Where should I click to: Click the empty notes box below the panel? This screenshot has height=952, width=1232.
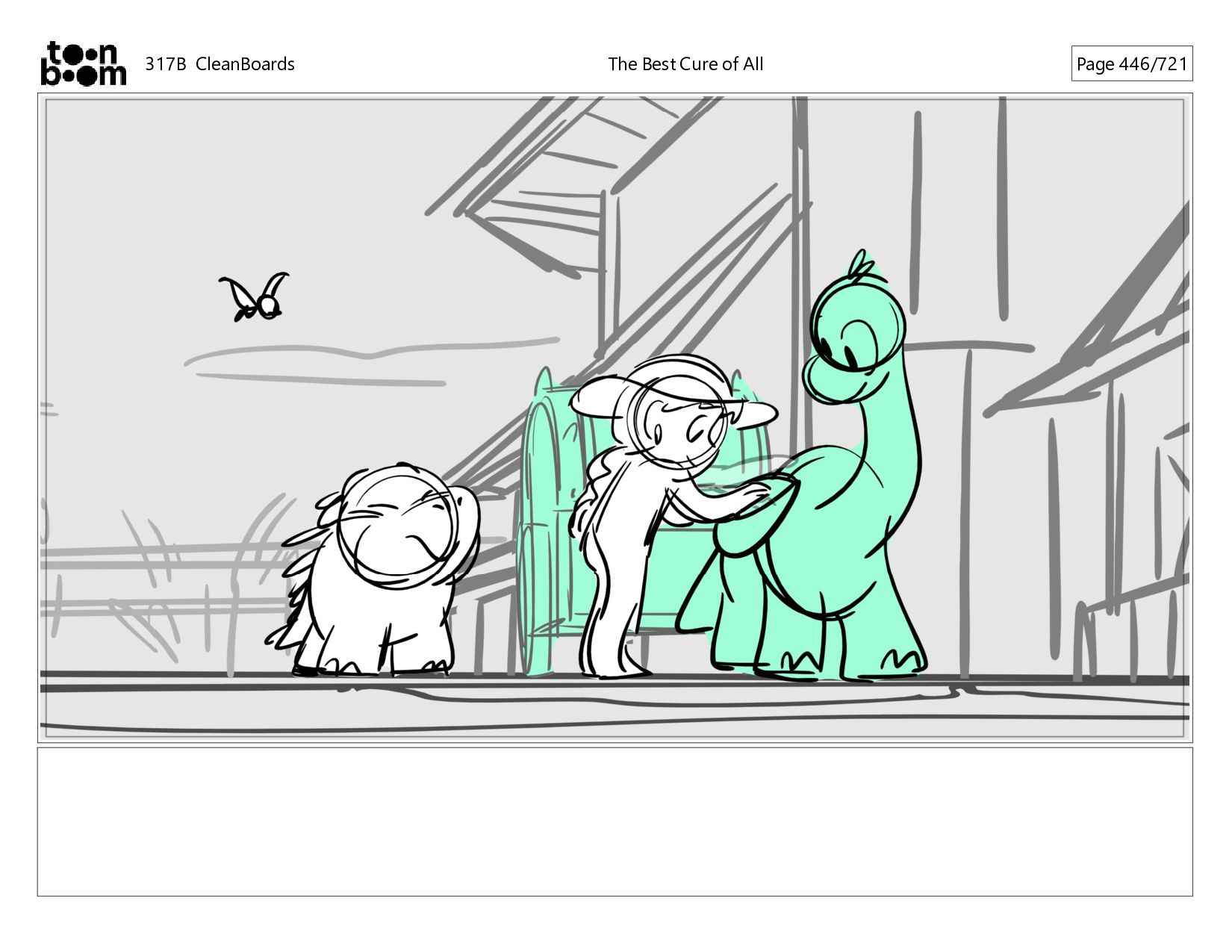(x=615, y=821)
